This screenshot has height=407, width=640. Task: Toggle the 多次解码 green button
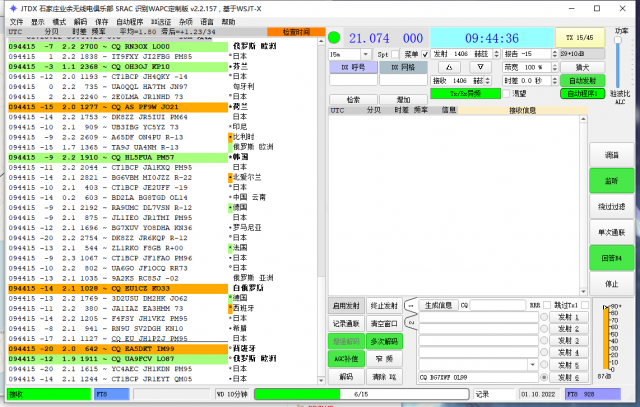384,341
